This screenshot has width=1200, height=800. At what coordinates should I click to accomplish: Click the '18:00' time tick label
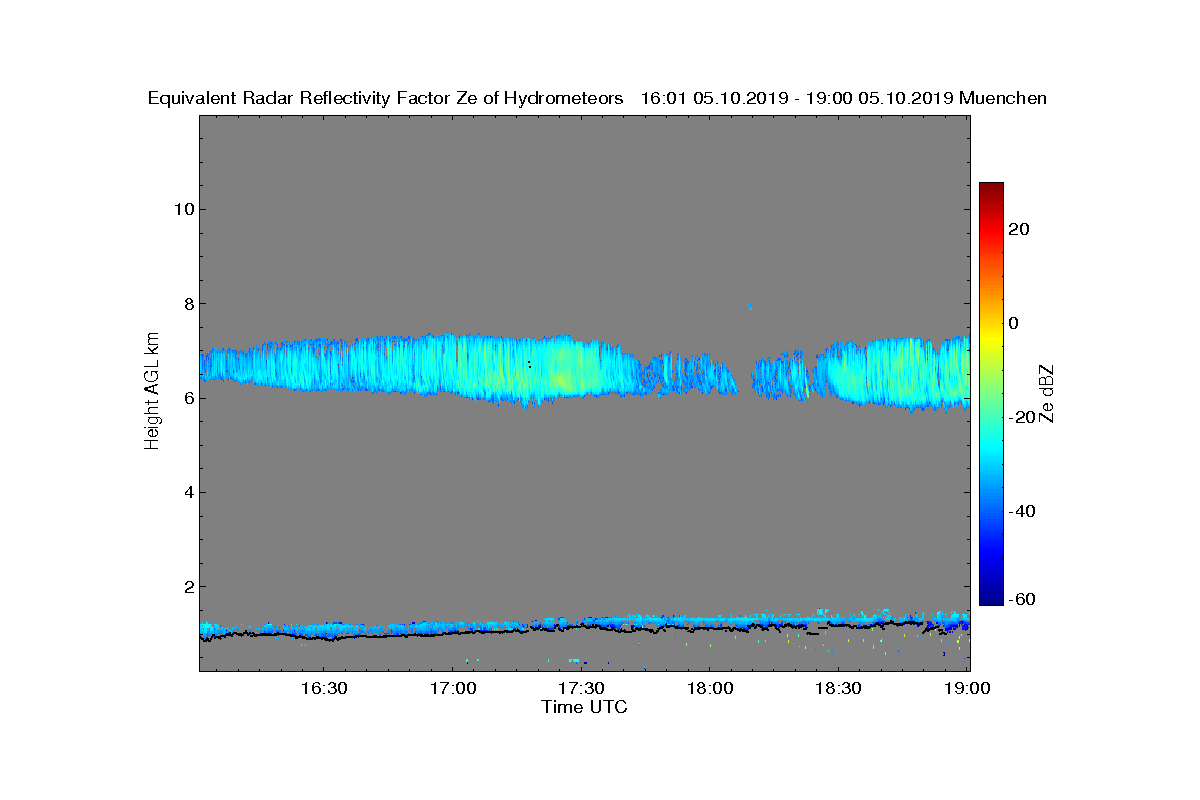(710, 688)
